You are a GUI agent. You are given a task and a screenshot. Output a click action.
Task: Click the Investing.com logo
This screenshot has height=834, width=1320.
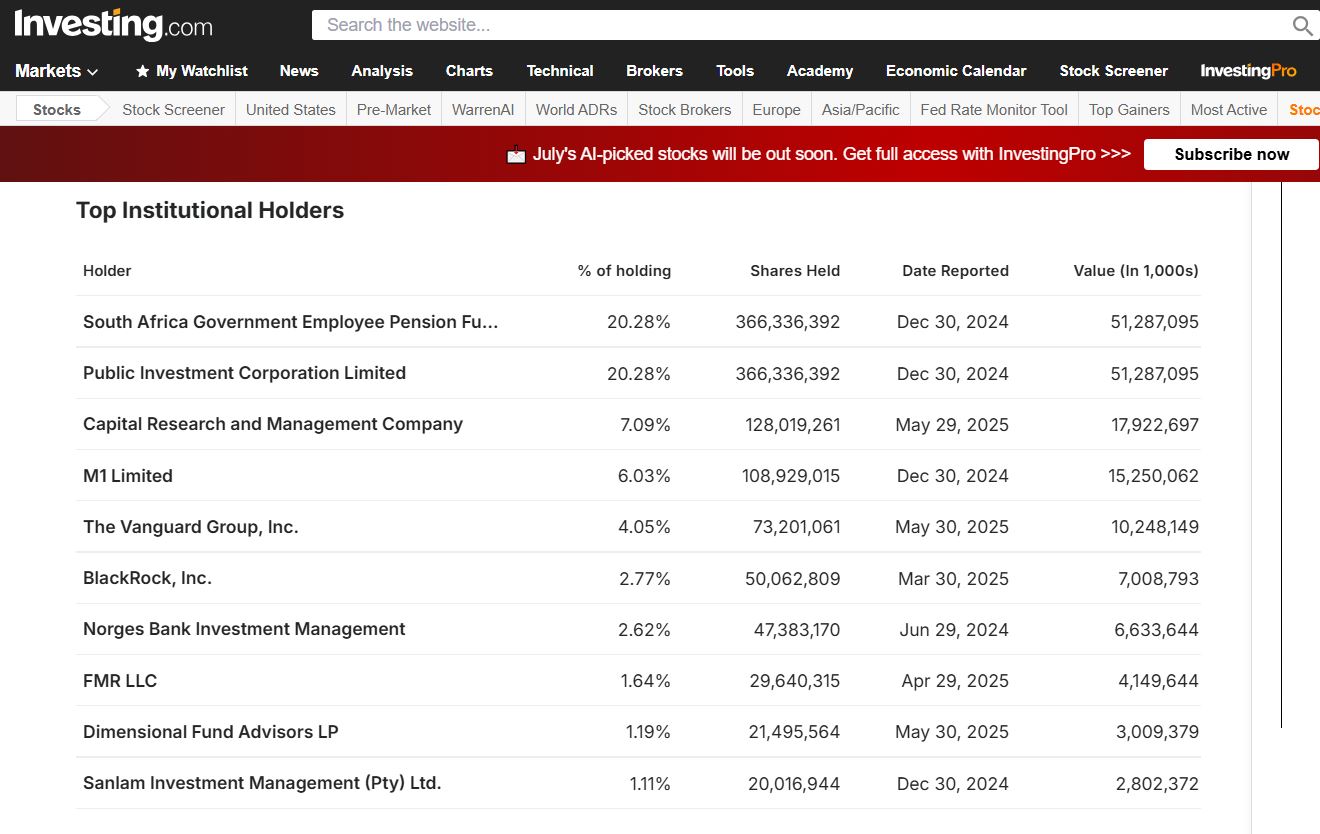113,25
